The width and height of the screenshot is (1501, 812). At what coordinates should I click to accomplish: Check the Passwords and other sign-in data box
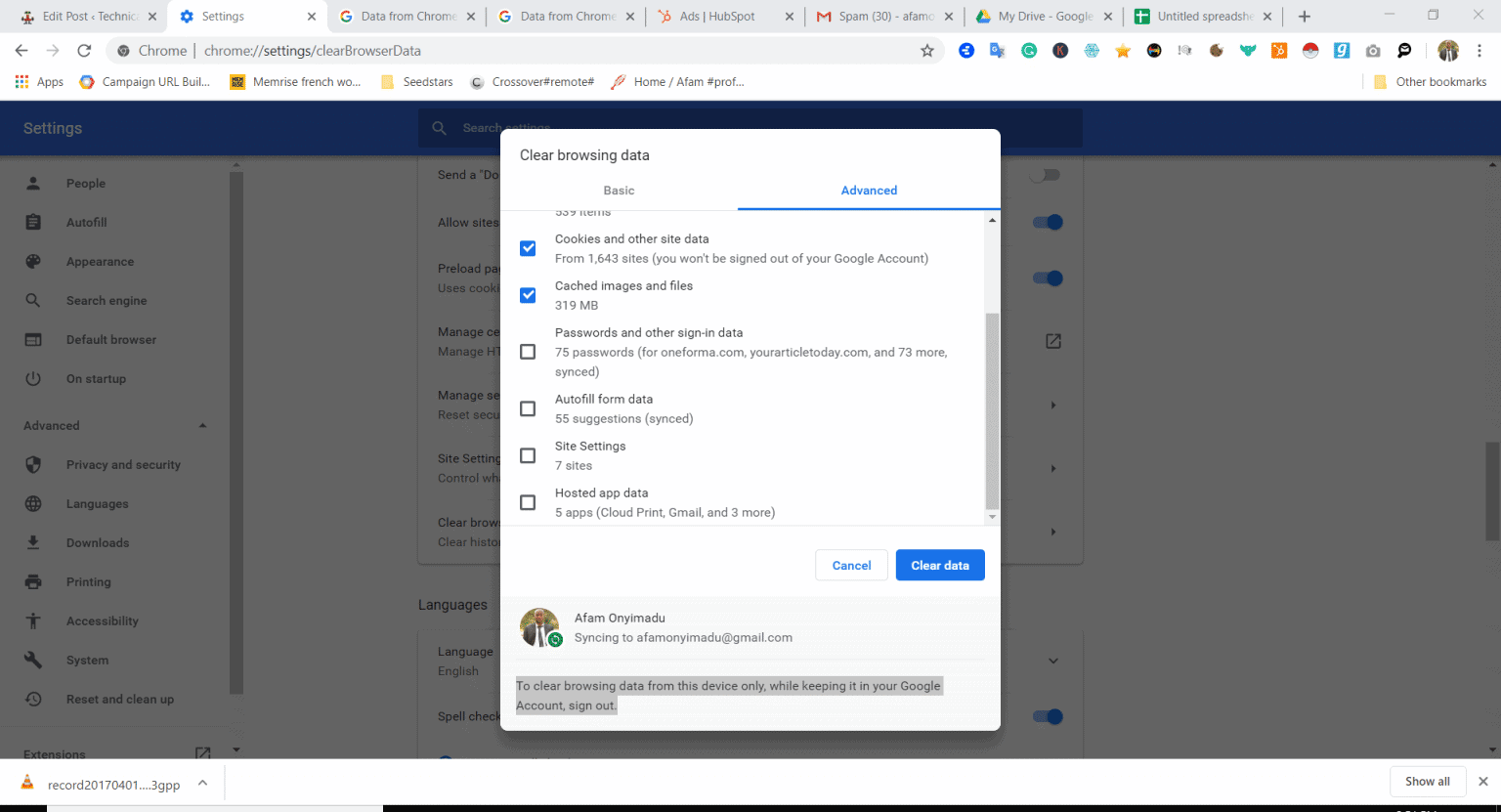click(528, 351)
